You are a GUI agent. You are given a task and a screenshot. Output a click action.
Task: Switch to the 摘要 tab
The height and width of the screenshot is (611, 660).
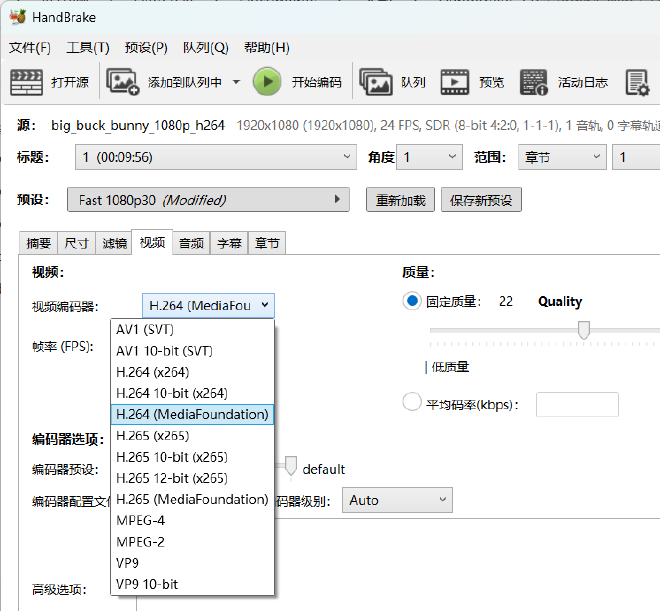[38, 243]
